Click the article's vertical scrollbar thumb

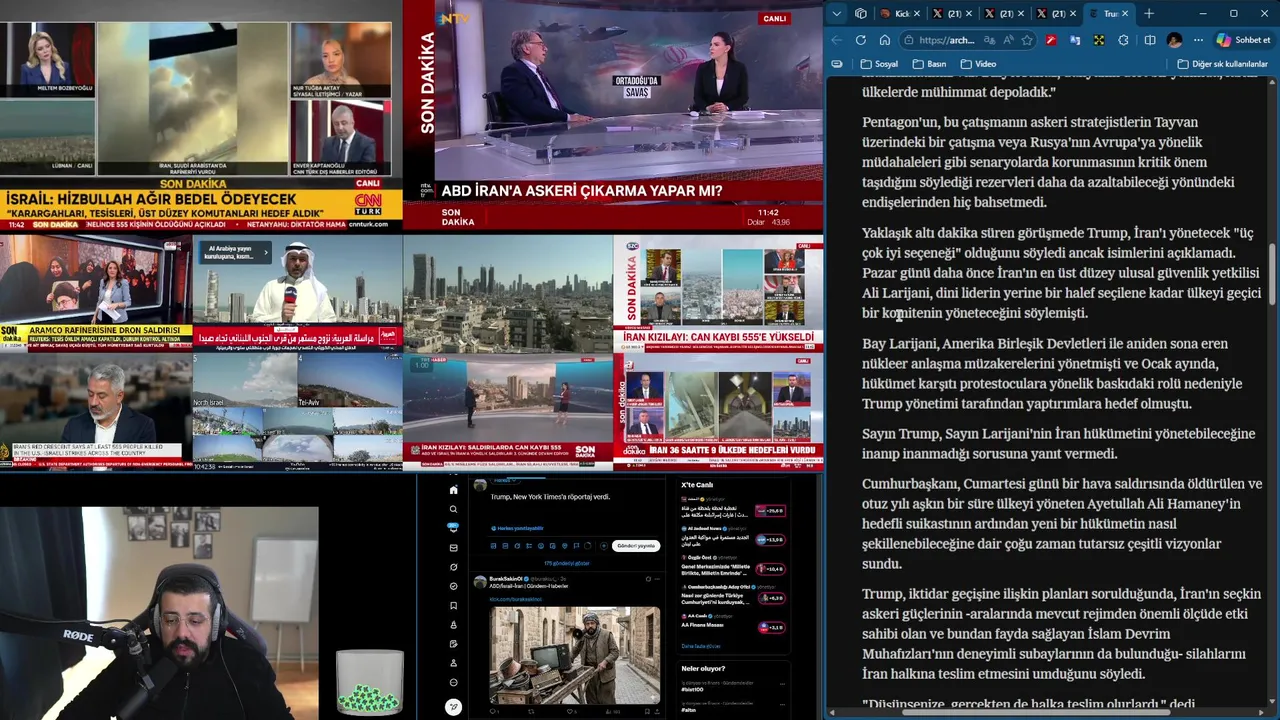[1274, 272]
